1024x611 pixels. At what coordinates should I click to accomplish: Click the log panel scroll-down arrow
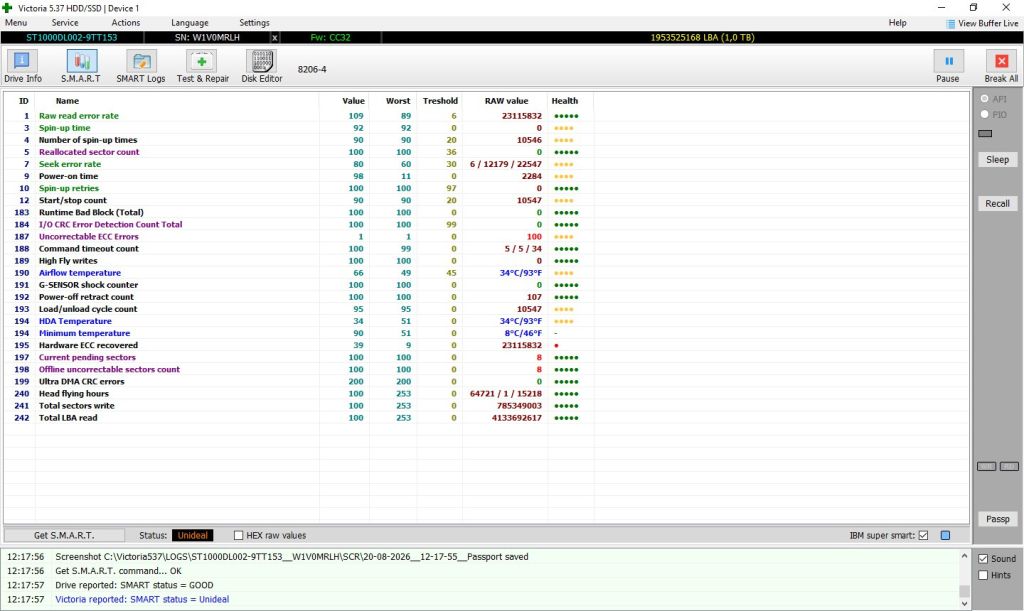[x=964, y=604]
